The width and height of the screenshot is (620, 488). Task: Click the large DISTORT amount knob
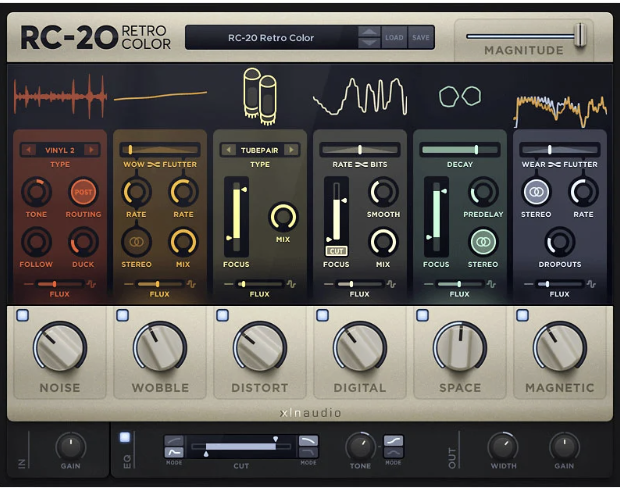pyautogui.click(x=260, y=347)
